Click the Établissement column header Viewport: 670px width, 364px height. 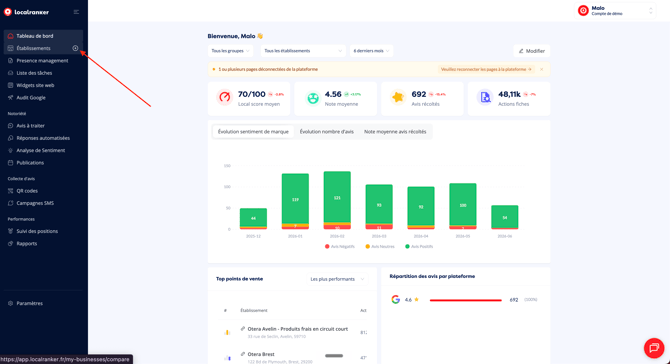click(x=254, y=311)
